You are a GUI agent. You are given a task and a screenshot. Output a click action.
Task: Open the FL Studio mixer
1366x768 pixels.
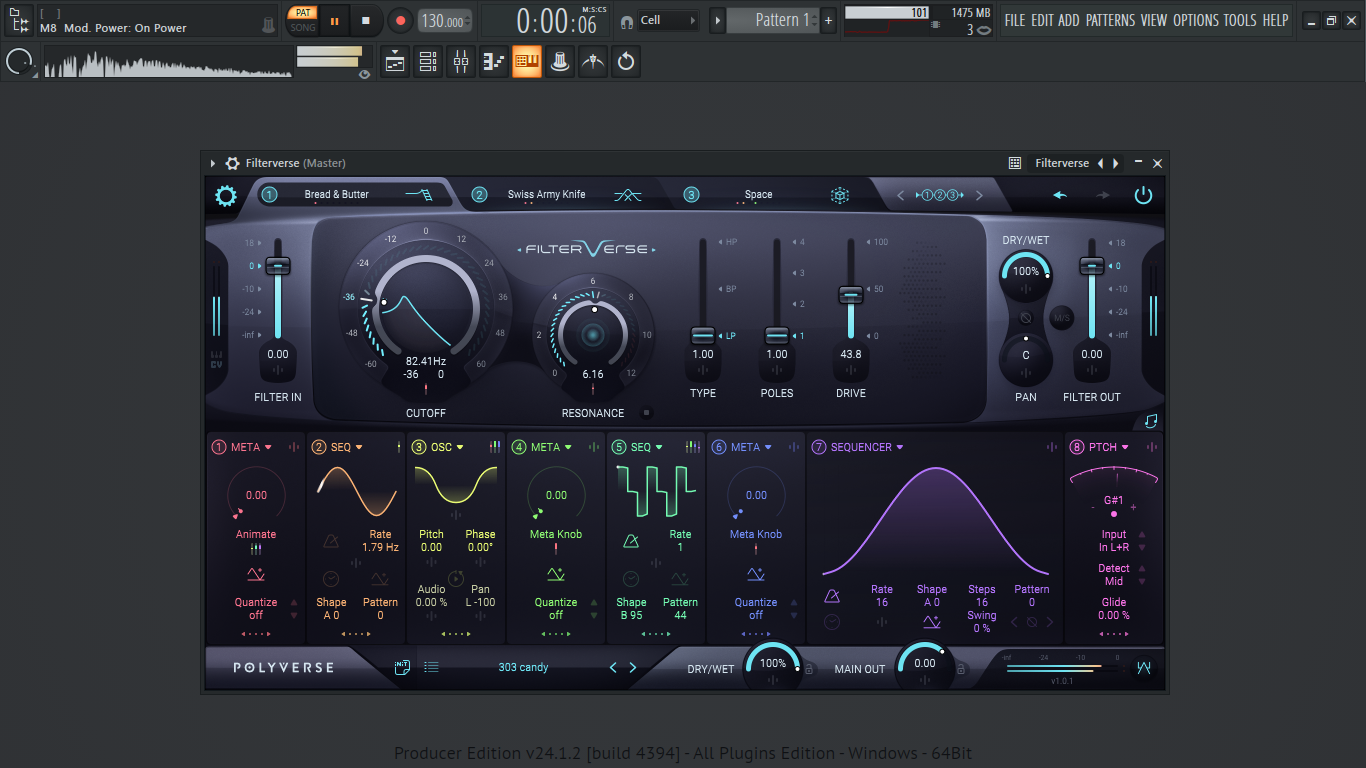click(460, 62)
